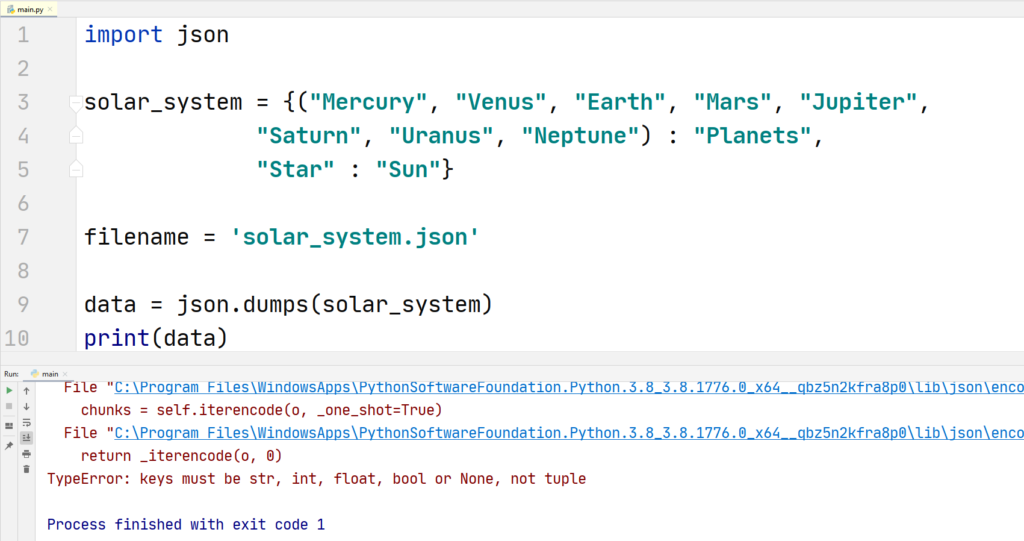Click the "Sun" value on line 5

point(408,170)
